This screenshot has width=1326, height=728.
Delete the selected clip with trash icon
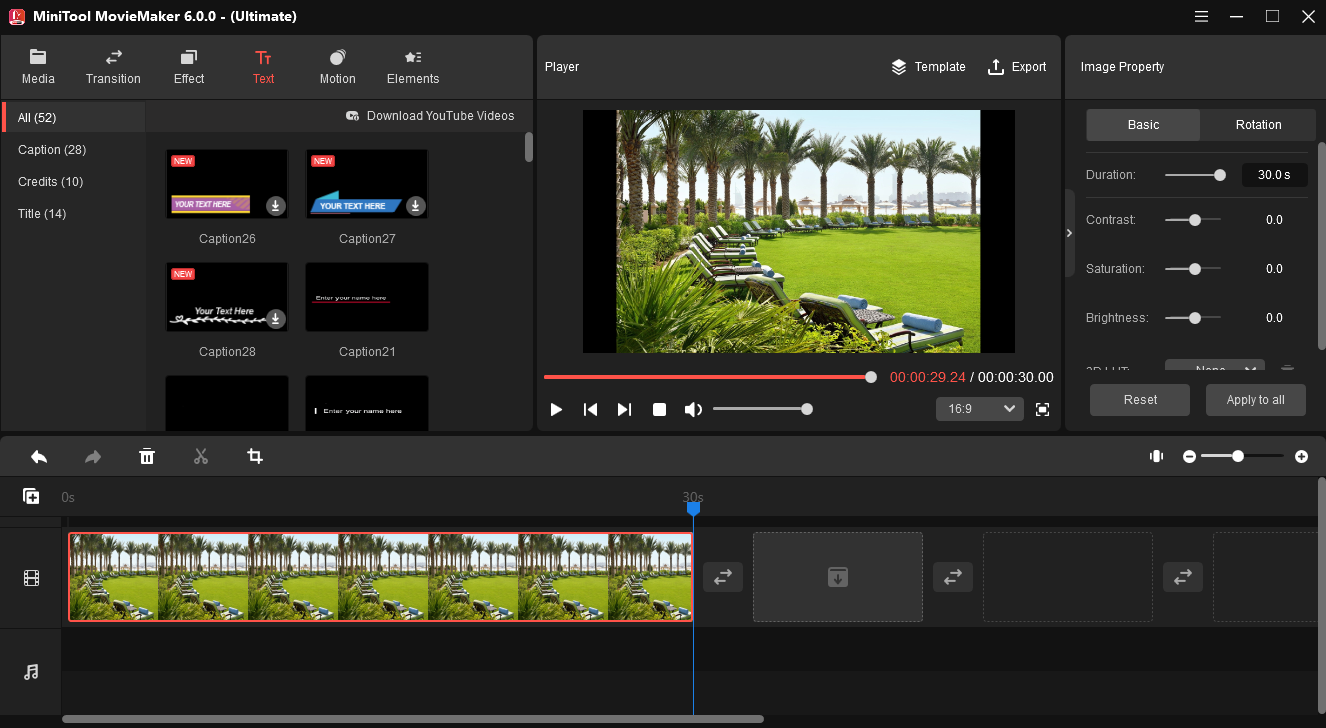coord(147,457)
